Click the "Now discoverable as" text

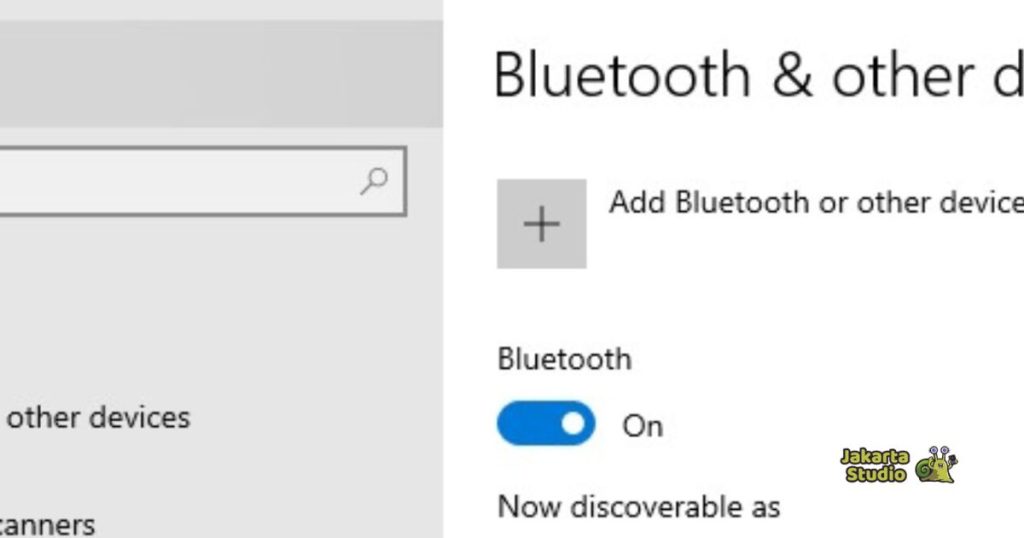[638, 506]
